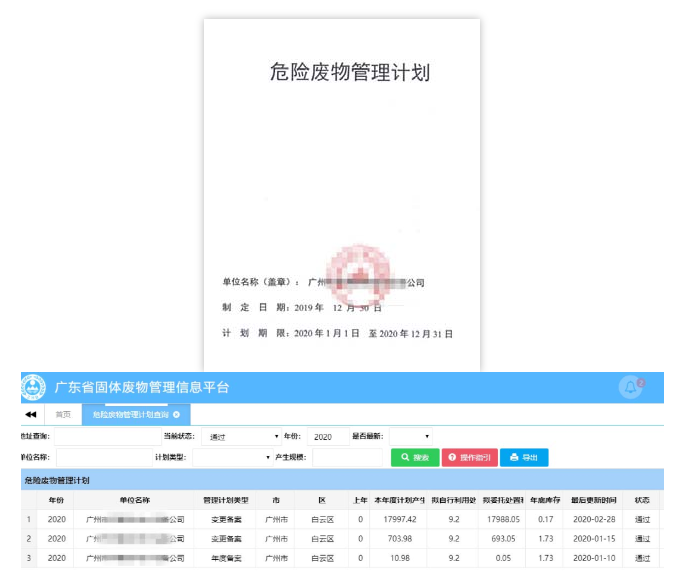
Task: Click the 危险废物管理计划 panel header
Action: click(x=342, y=480)
